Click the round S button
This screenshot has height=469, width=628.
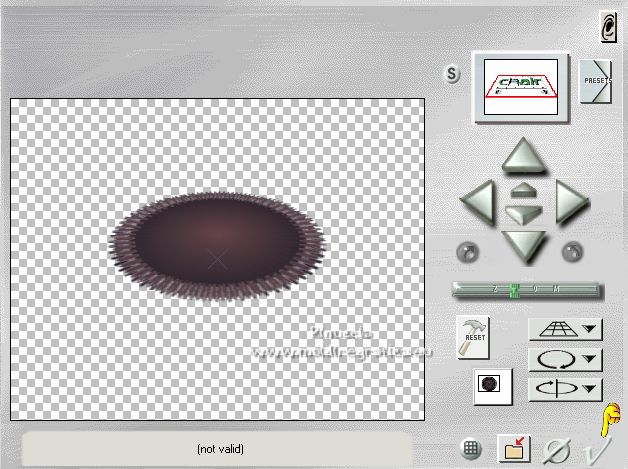[452, 74]
